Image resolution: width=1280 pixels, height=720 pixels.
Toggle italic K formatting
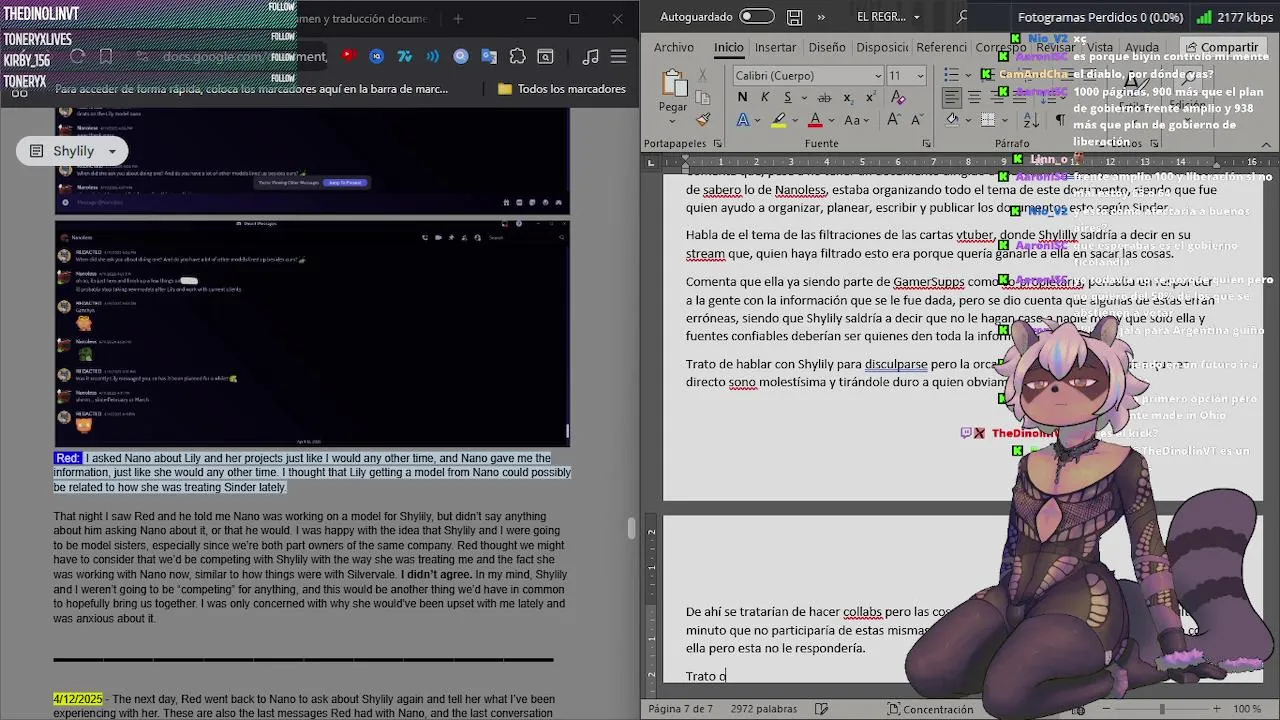tap(765, 97)
